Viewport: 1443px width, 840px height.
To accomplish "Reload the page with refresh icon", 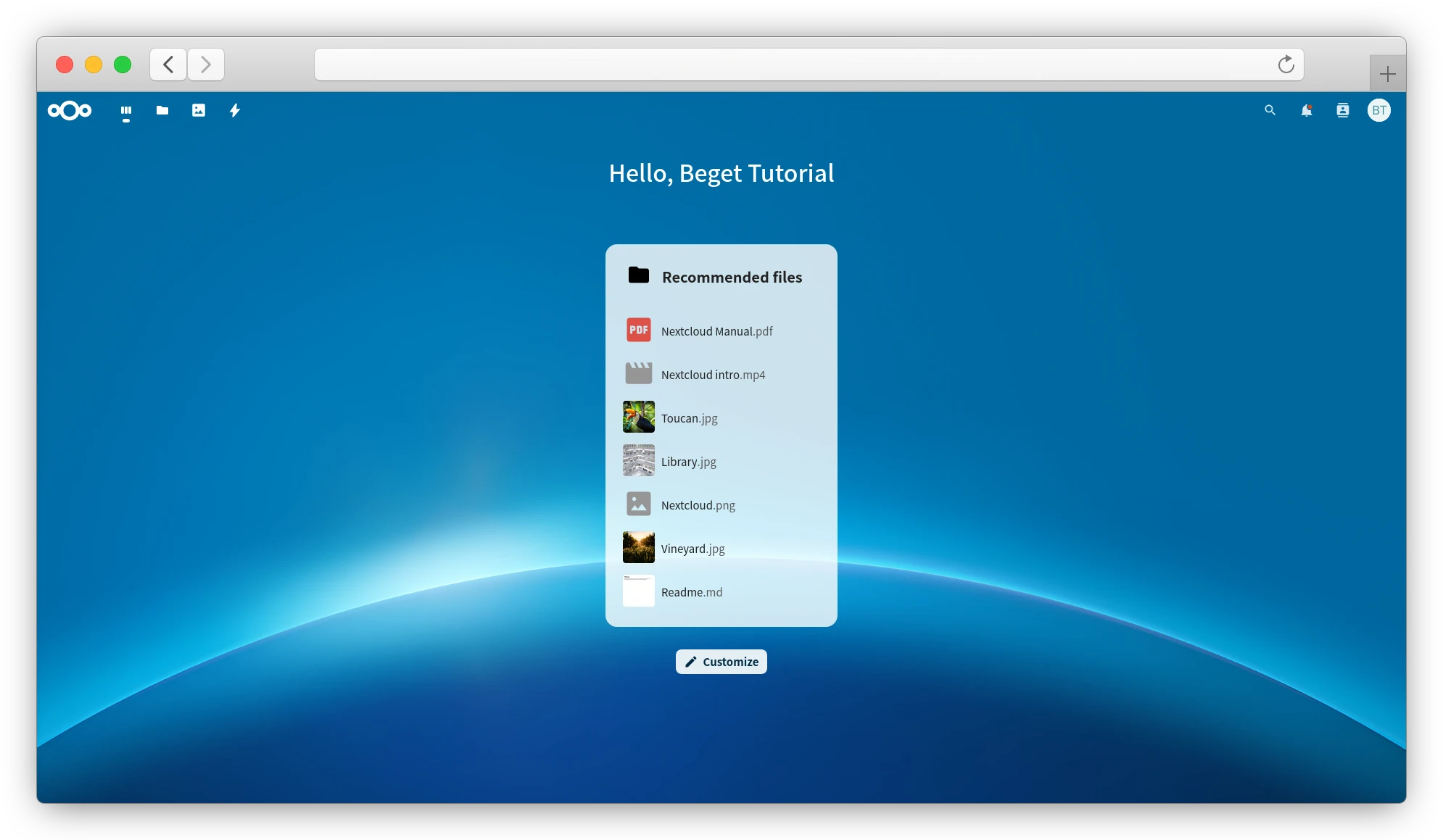I will pos(1286,65).
